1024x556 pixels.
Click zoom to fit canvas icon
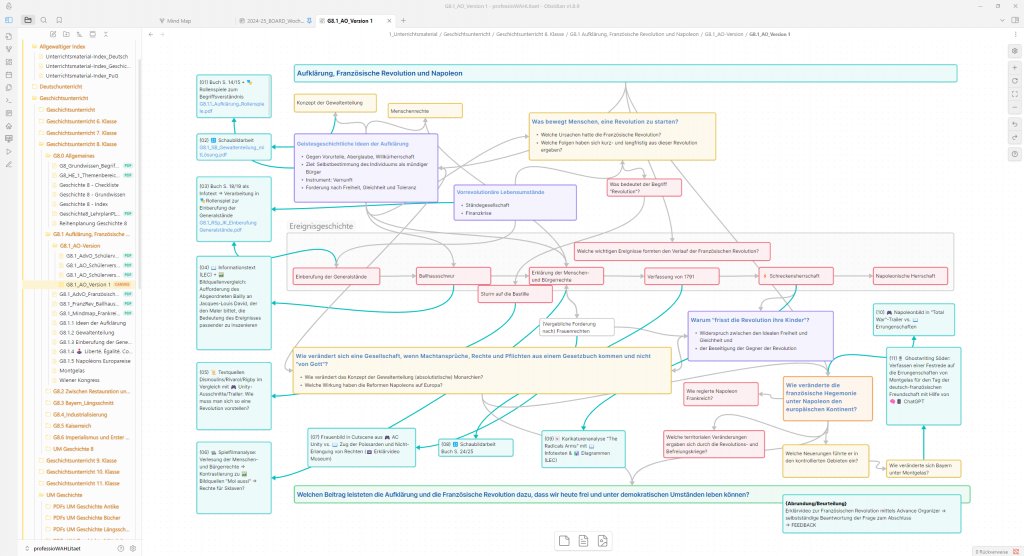point(1015,94)
